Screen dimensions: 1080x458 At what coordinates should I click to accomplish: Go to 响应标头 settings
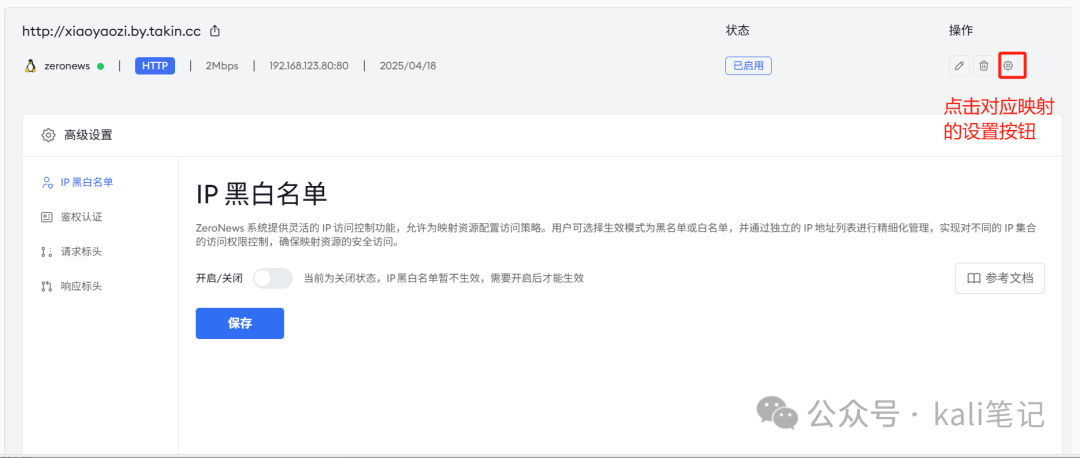[x=80, y=286]
